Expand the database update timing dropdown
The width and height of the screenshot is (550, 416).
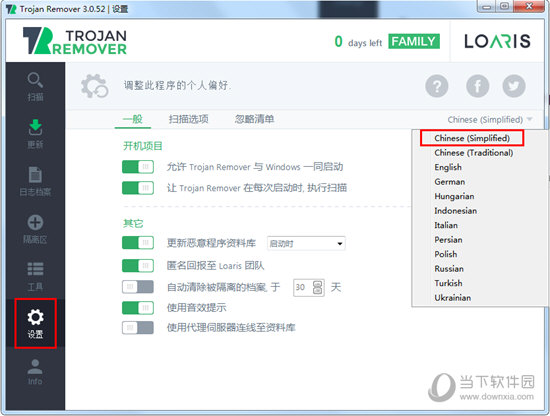[x=306, y=243]
